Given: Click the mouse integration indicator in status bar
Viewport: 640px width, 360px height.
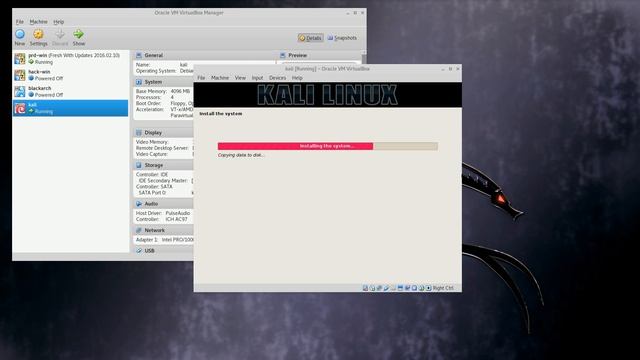Looking at the screenshot, I should click(x=421, y=288).
